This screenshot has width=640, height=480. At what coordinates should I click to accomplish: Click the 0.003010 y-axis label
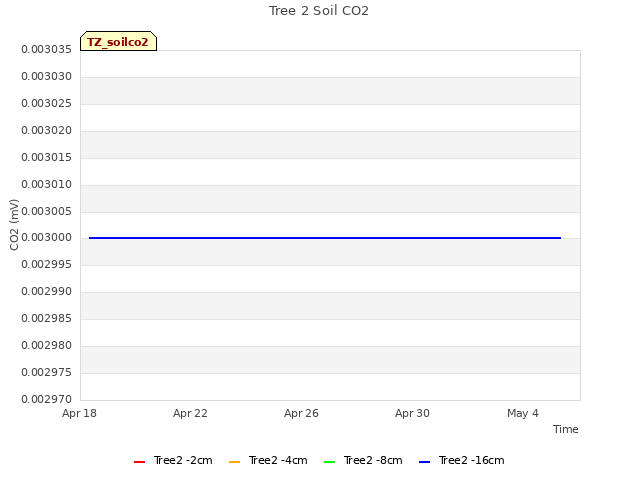(x=47, y=184)
